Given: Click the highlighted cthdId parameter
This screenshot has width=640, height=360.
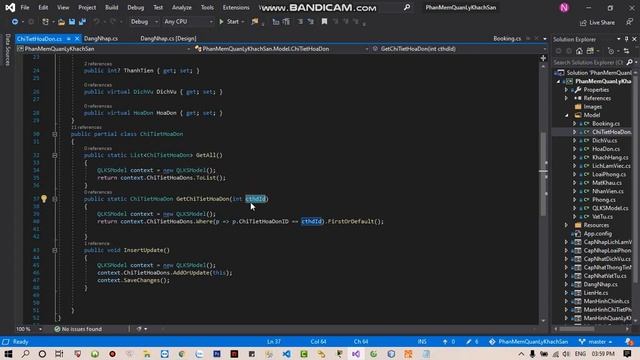Looking at the screenshot, I should click(256, 199).
